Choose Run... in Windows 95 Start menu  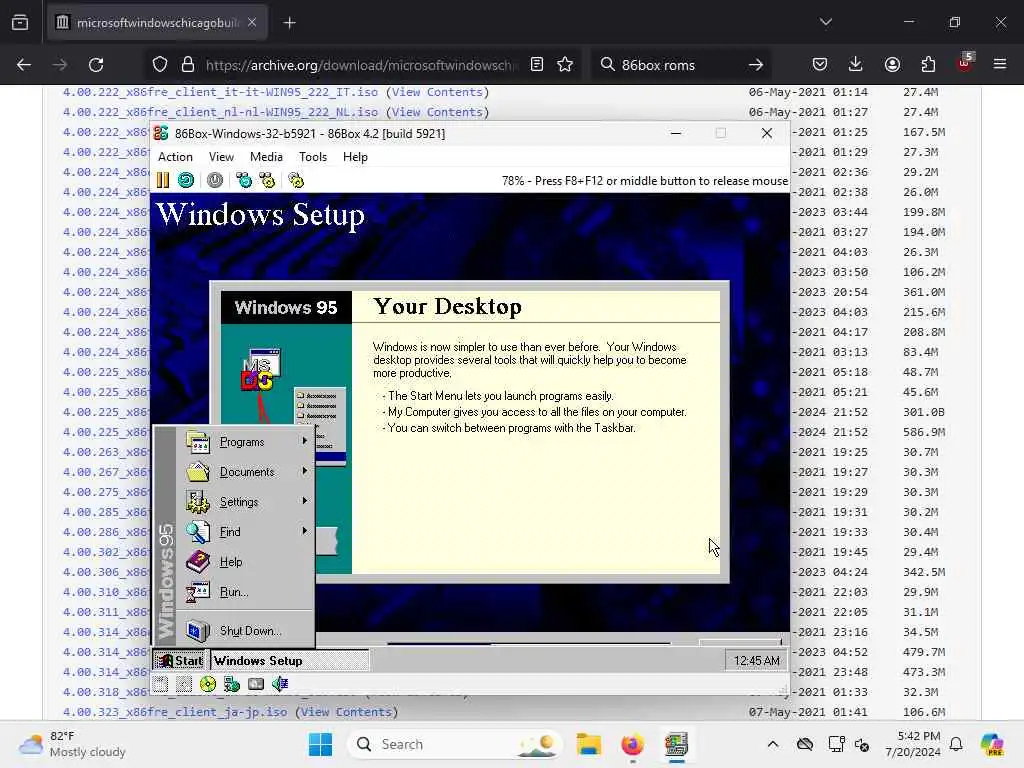point(246,592)
